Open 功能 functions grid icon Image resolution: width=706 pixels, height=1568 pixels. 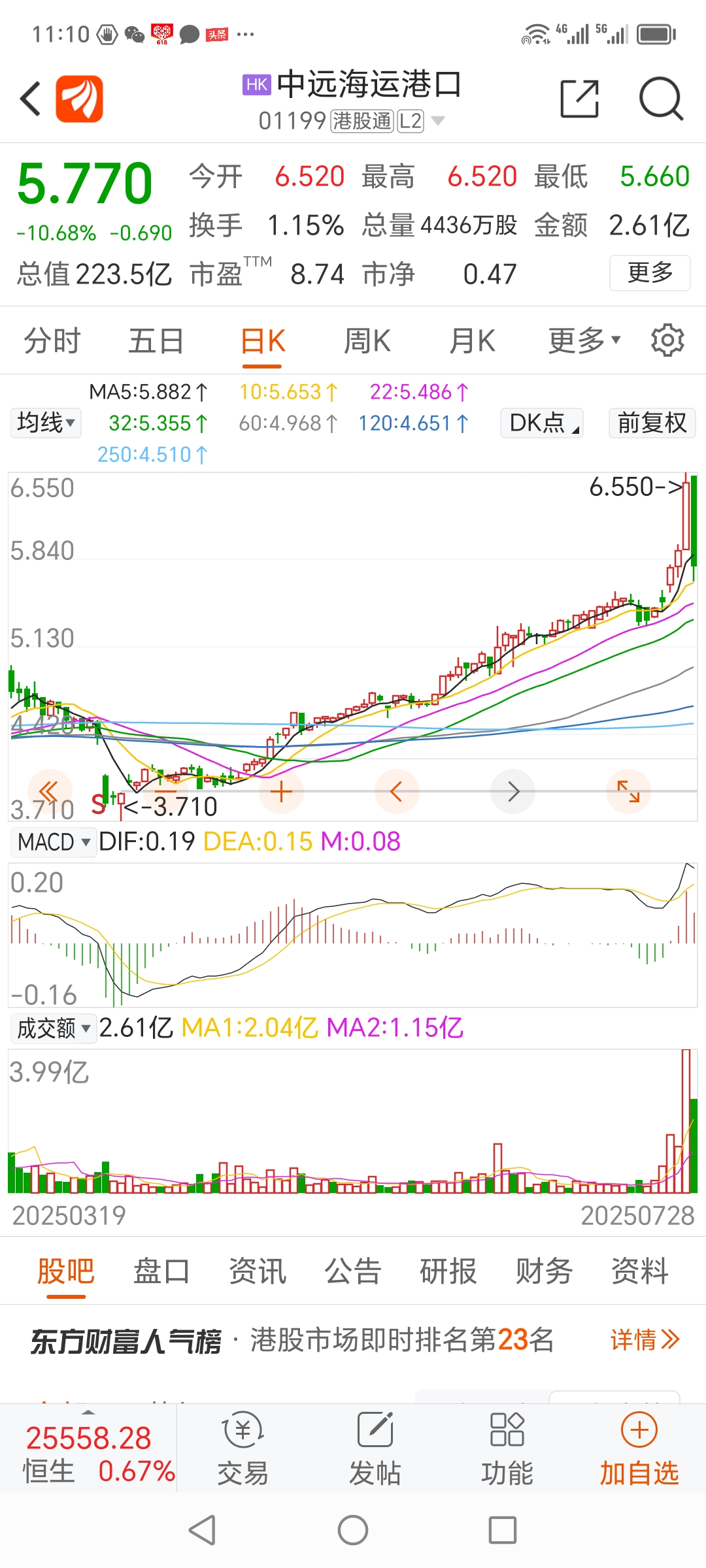pyautogui.click(x=507, y=1449)
